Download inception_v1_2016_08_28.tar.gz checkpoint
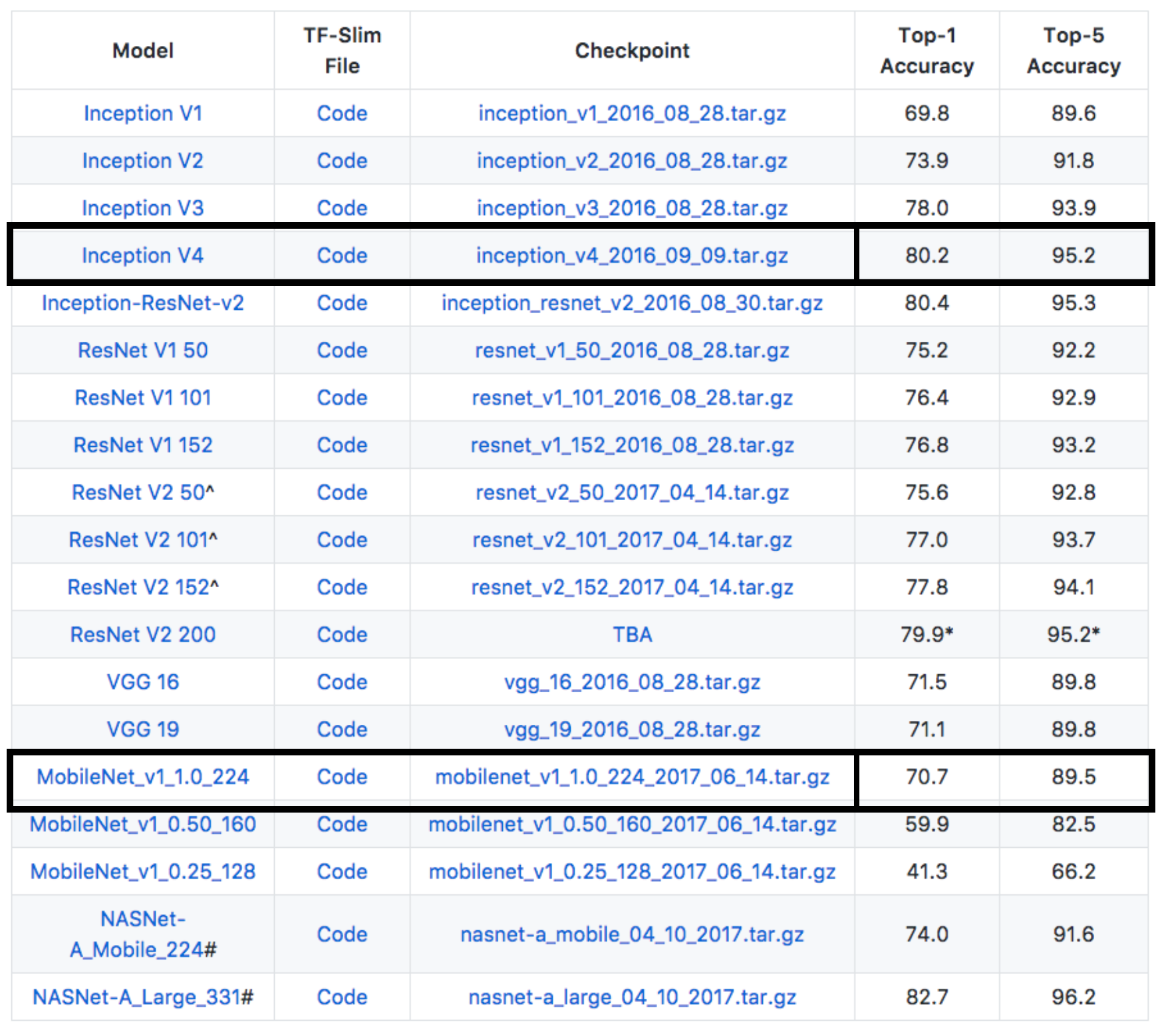Image resolution: width=1164 pixels, height=1036 pixels. (x=633, y=114)
